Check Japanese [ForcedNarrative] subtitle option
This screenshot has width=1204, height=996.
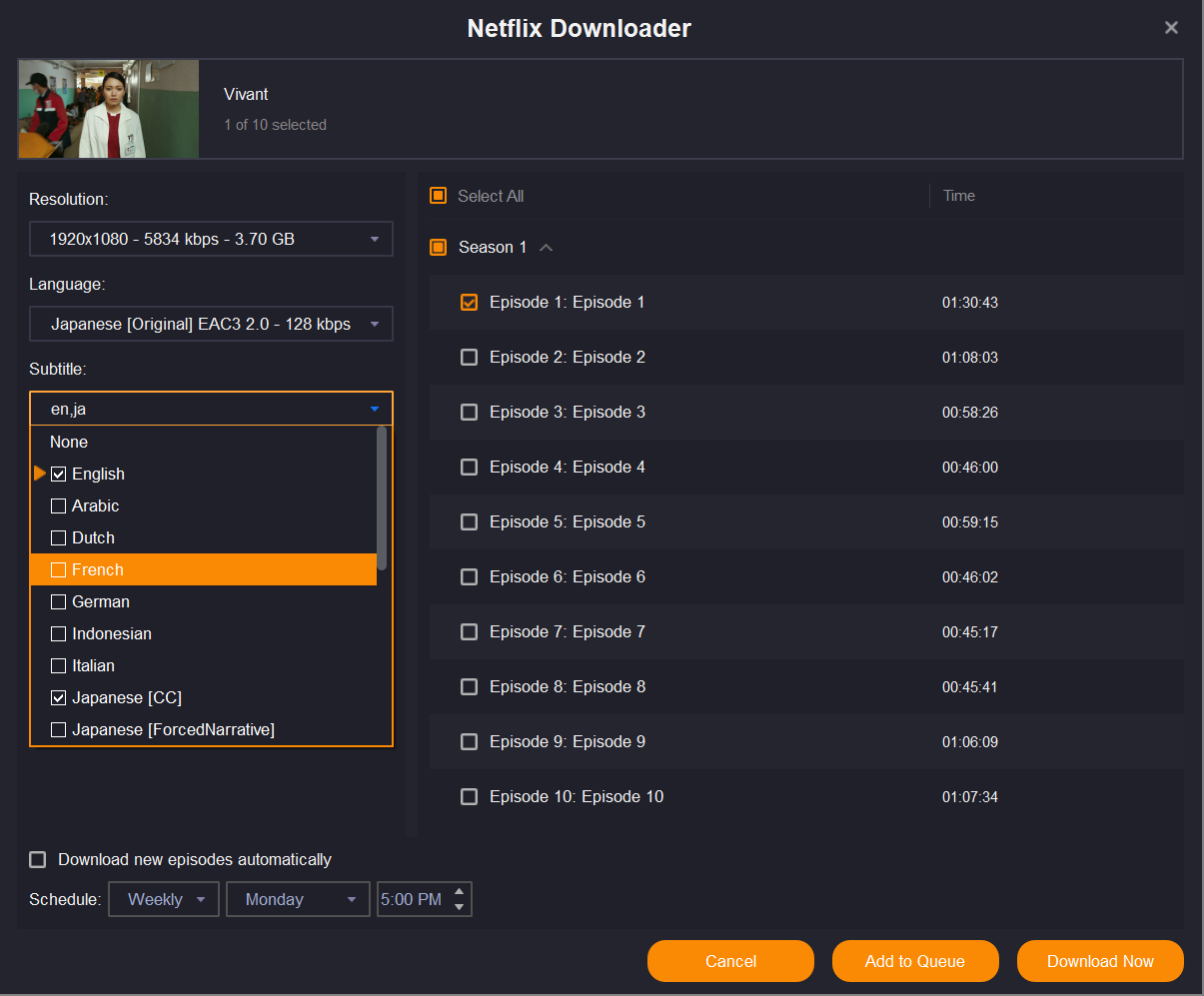coord(58,729)
